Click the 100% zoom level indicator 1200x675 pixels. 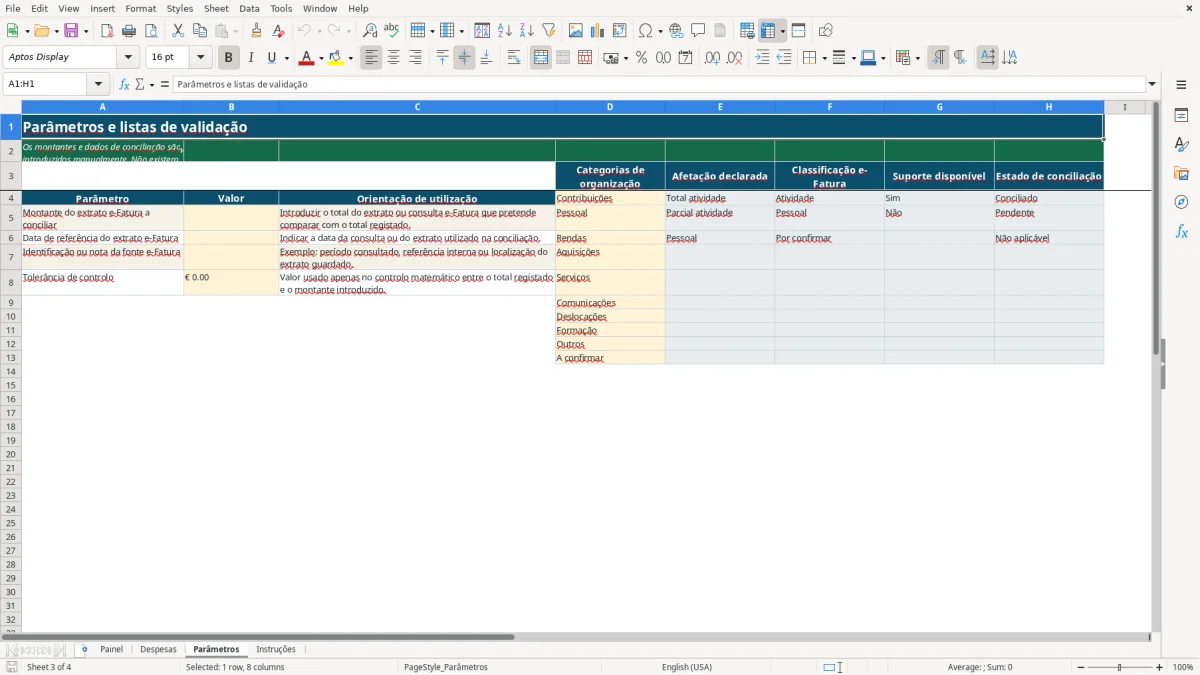tap(1183, 667)
